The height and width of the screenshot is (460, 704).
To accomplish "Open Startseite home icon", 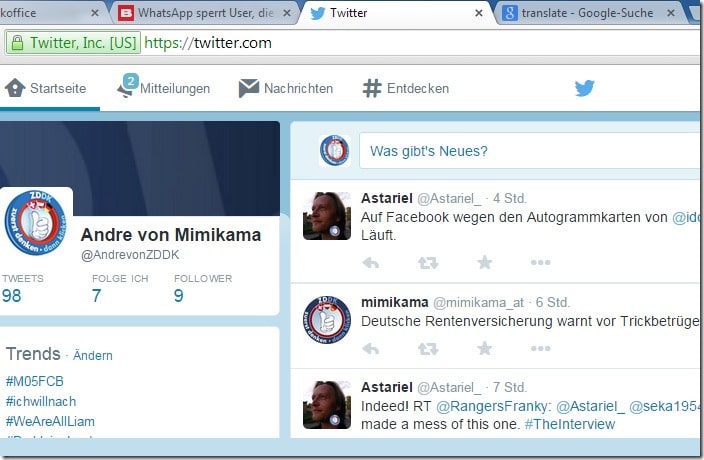I will pos(15,88).
